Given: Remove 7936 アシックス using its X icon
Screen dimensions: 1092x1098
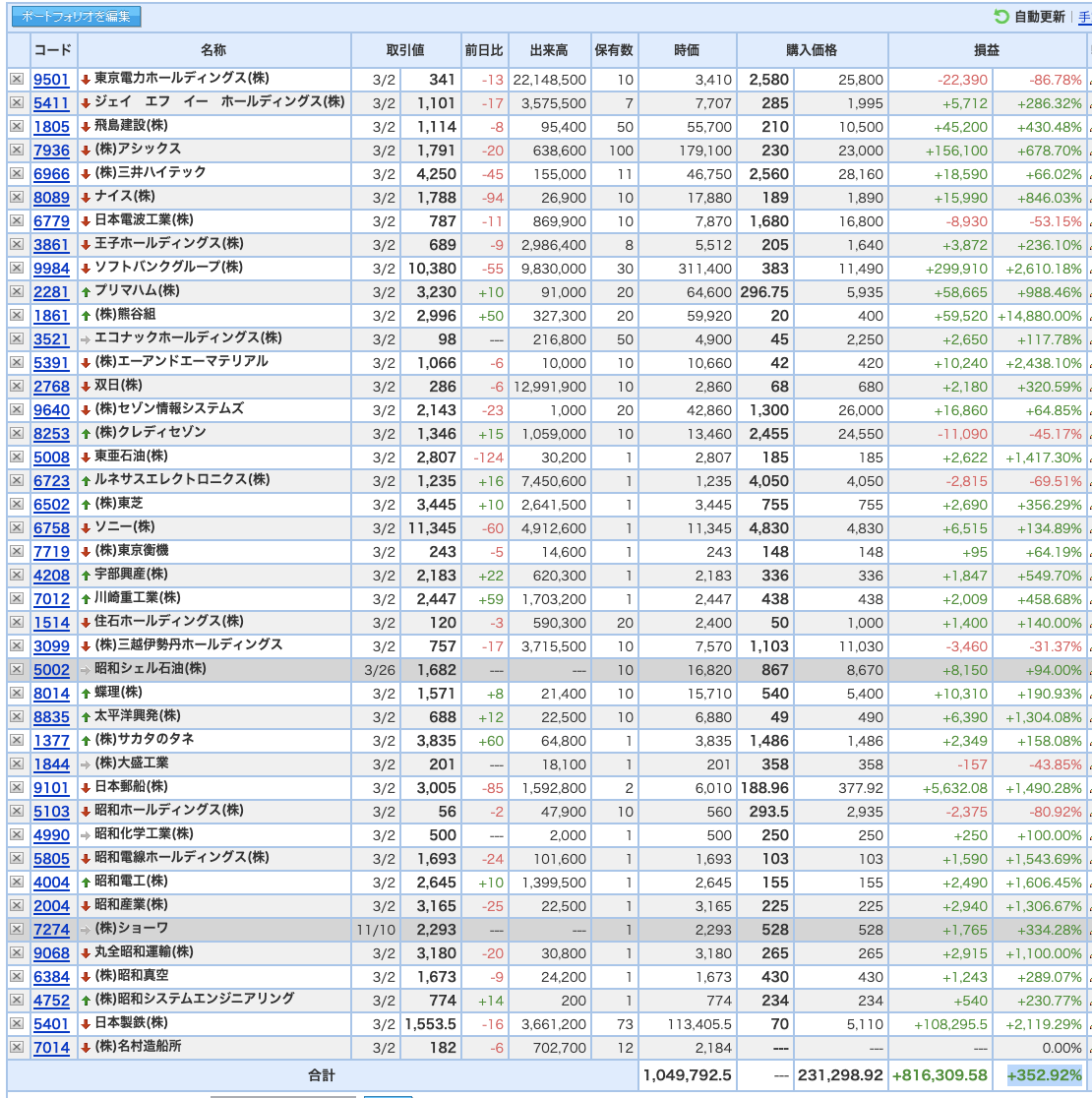Looking at the screenshot, I should [17, 150].
